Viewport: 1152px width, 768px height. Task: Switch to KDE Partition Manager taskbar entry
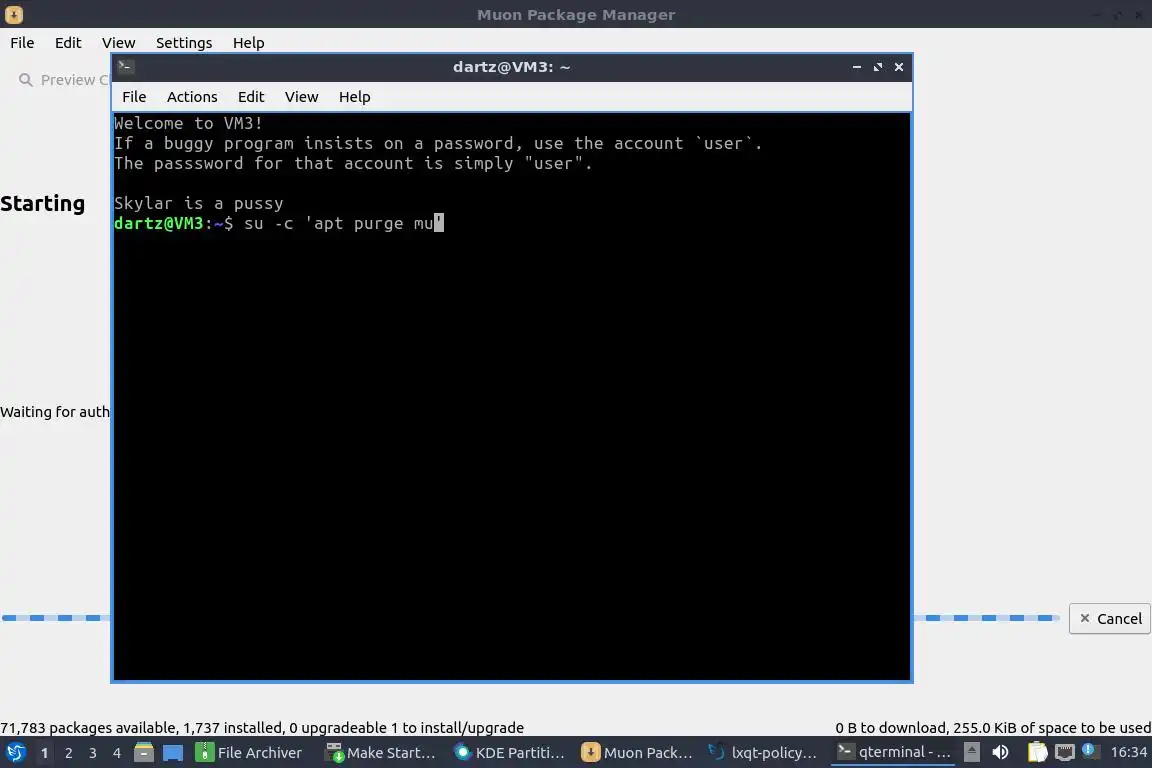click(510, 753)
